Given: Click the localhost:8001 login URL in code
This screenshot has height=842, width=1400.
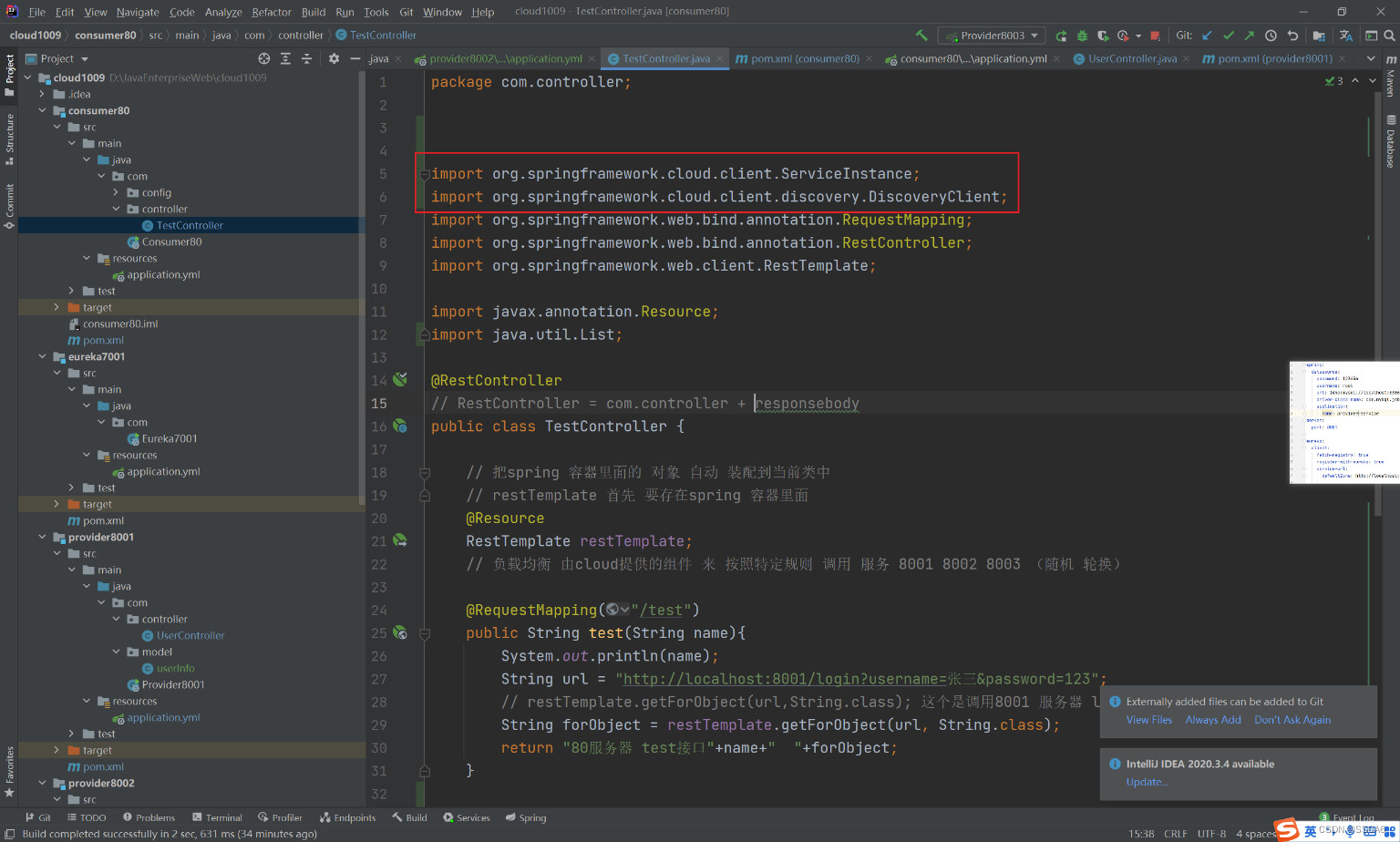Looking at the screenshot, I should click(857, 679).
